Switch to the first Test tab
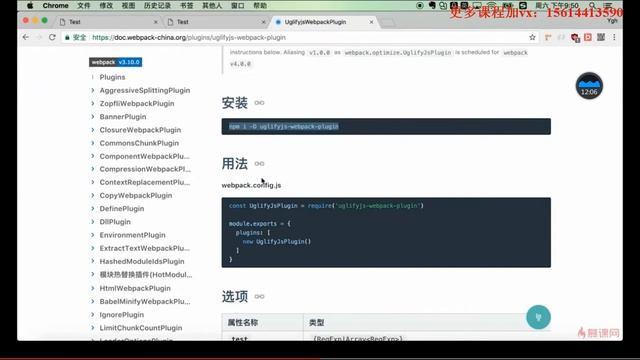 coord(107,22)
